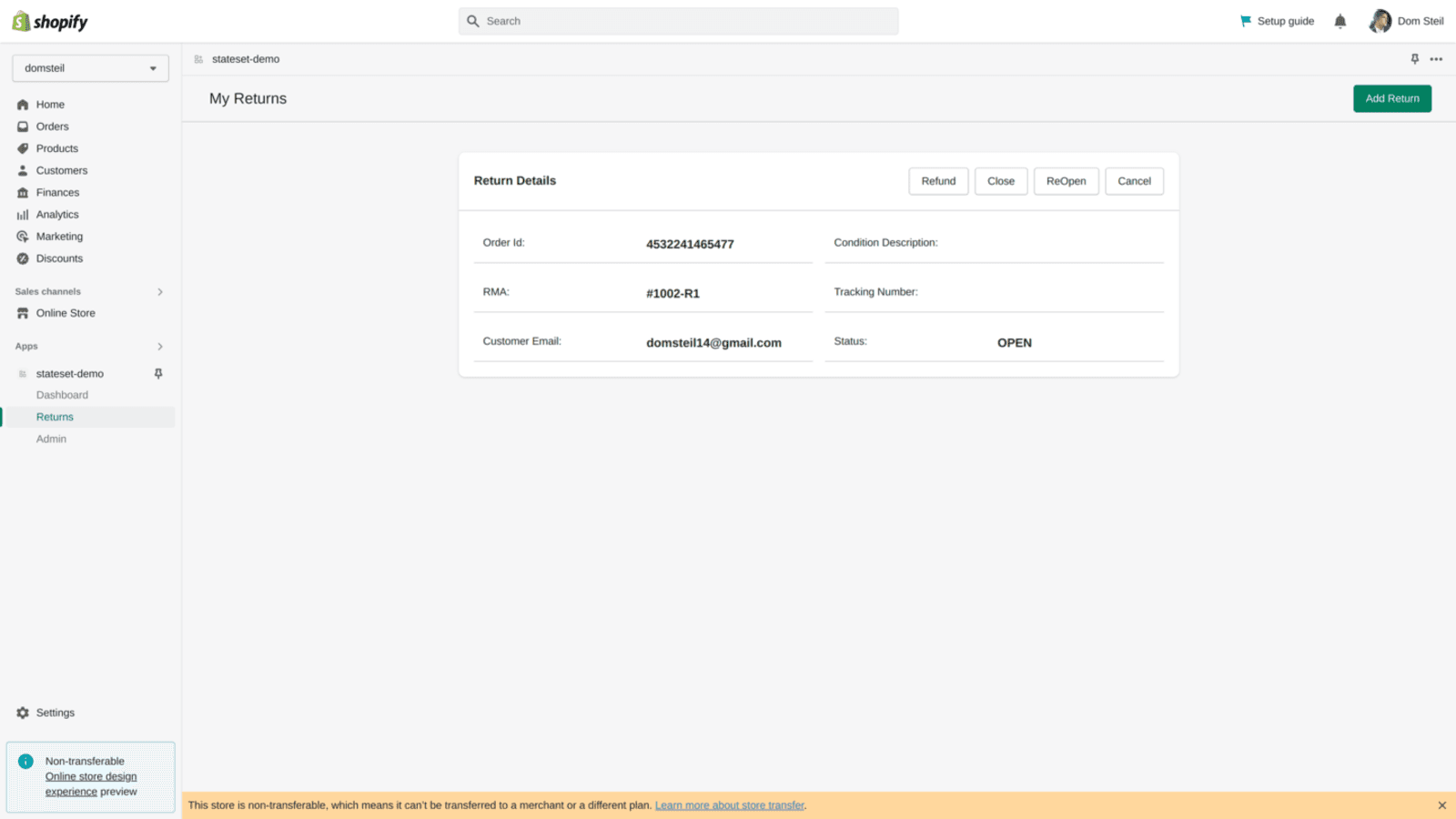
Task: Open Learn more about store transfer link
Action: (729, 805)
